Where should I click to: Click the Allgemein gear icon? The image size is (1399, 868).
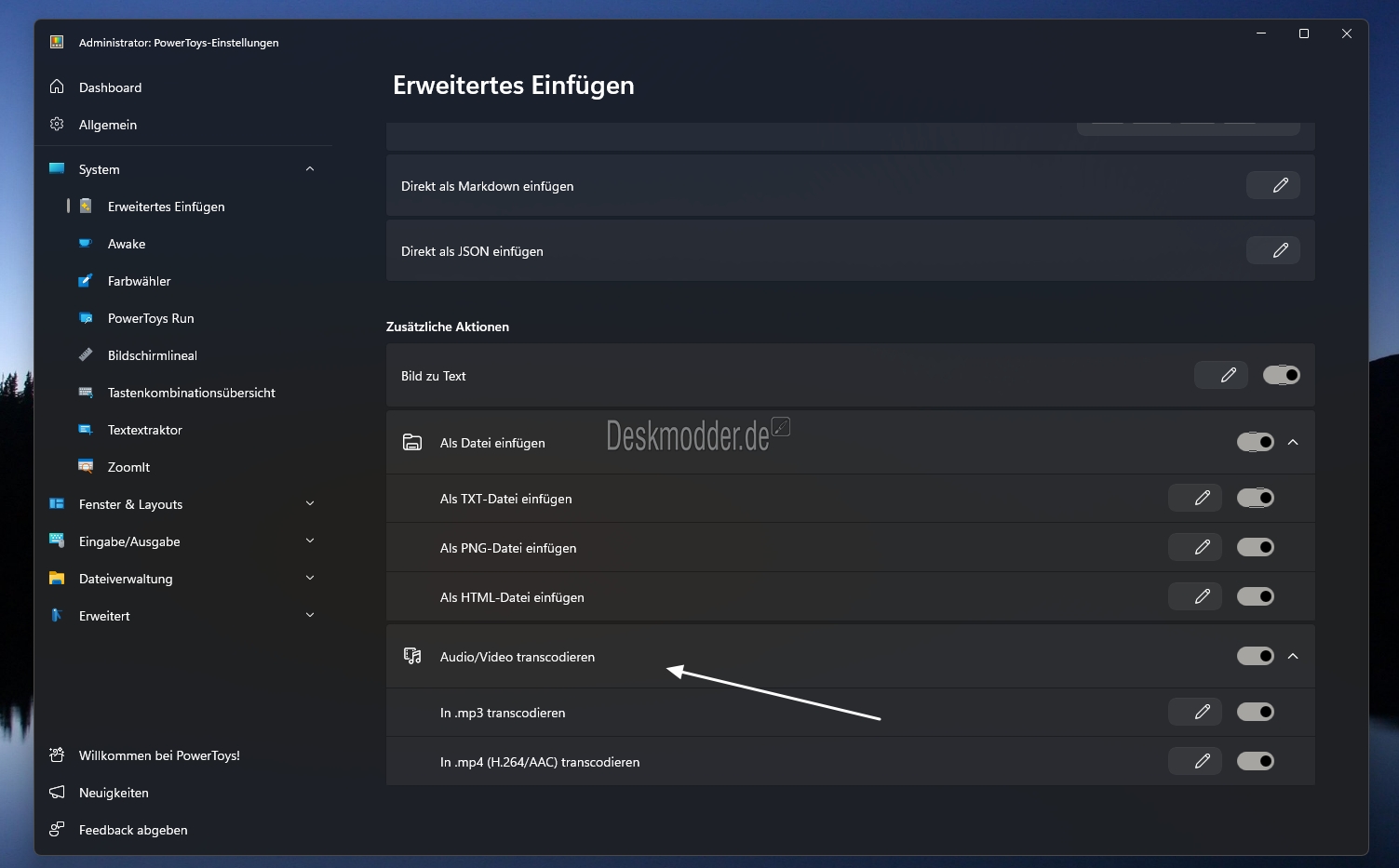coord(57,124)
